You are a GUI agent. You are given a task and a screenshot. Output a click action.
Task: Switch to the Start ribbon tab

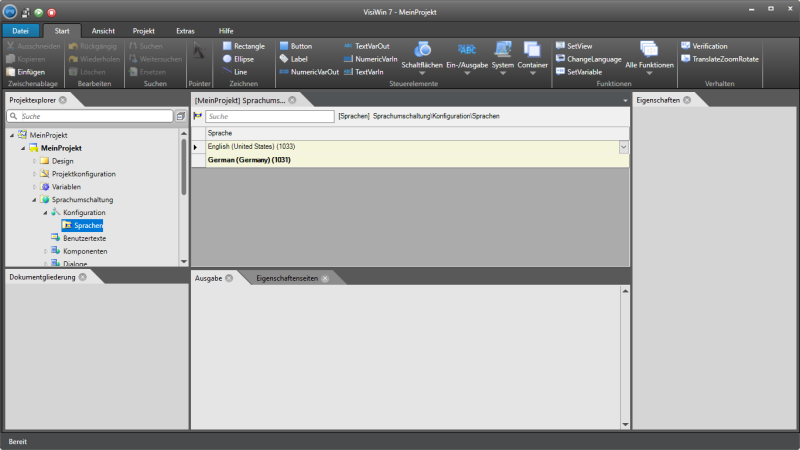point(62,31)
